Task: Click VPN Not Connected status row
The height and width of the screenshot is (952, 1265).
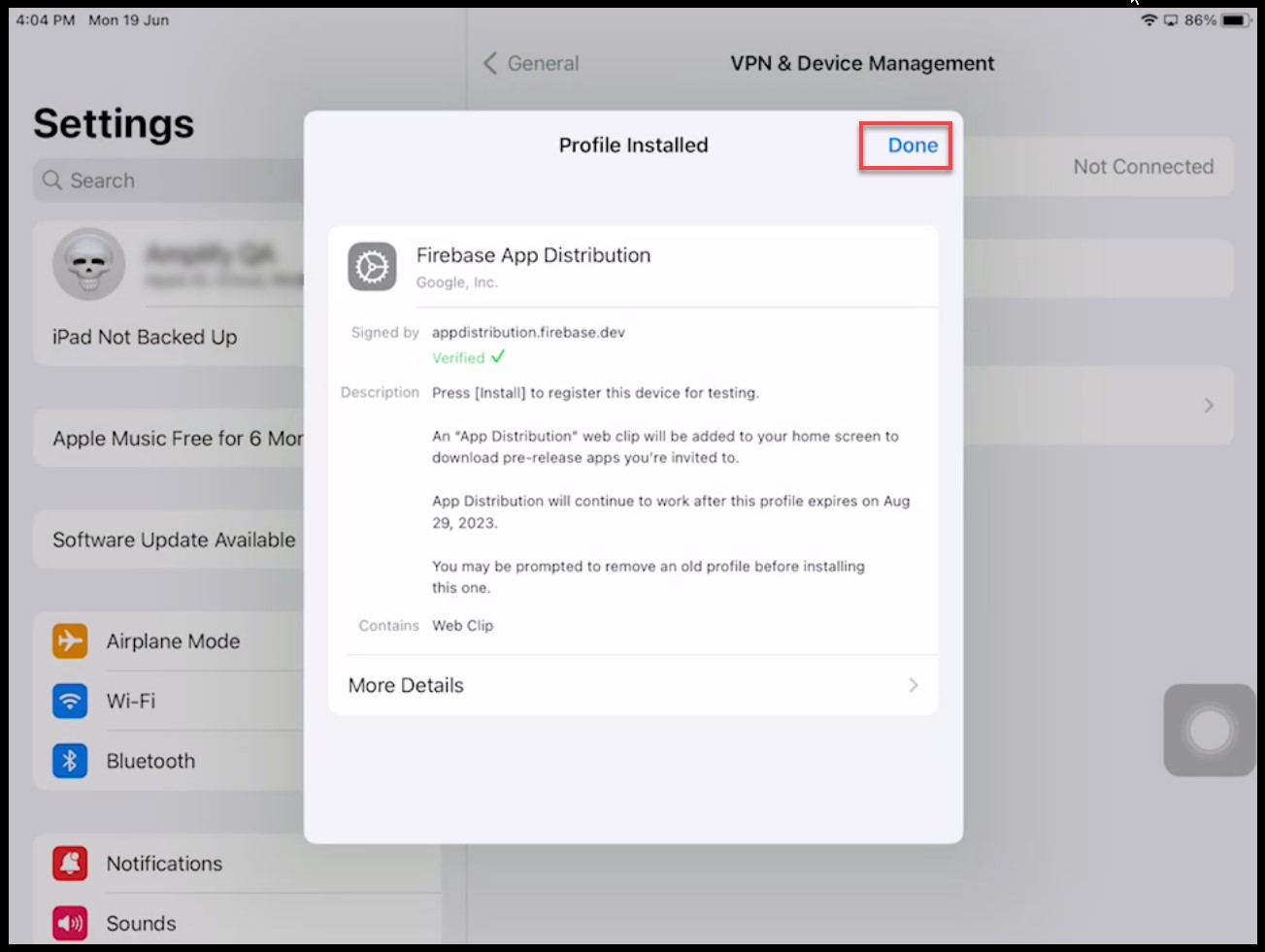Action: tap(1099, 167)
